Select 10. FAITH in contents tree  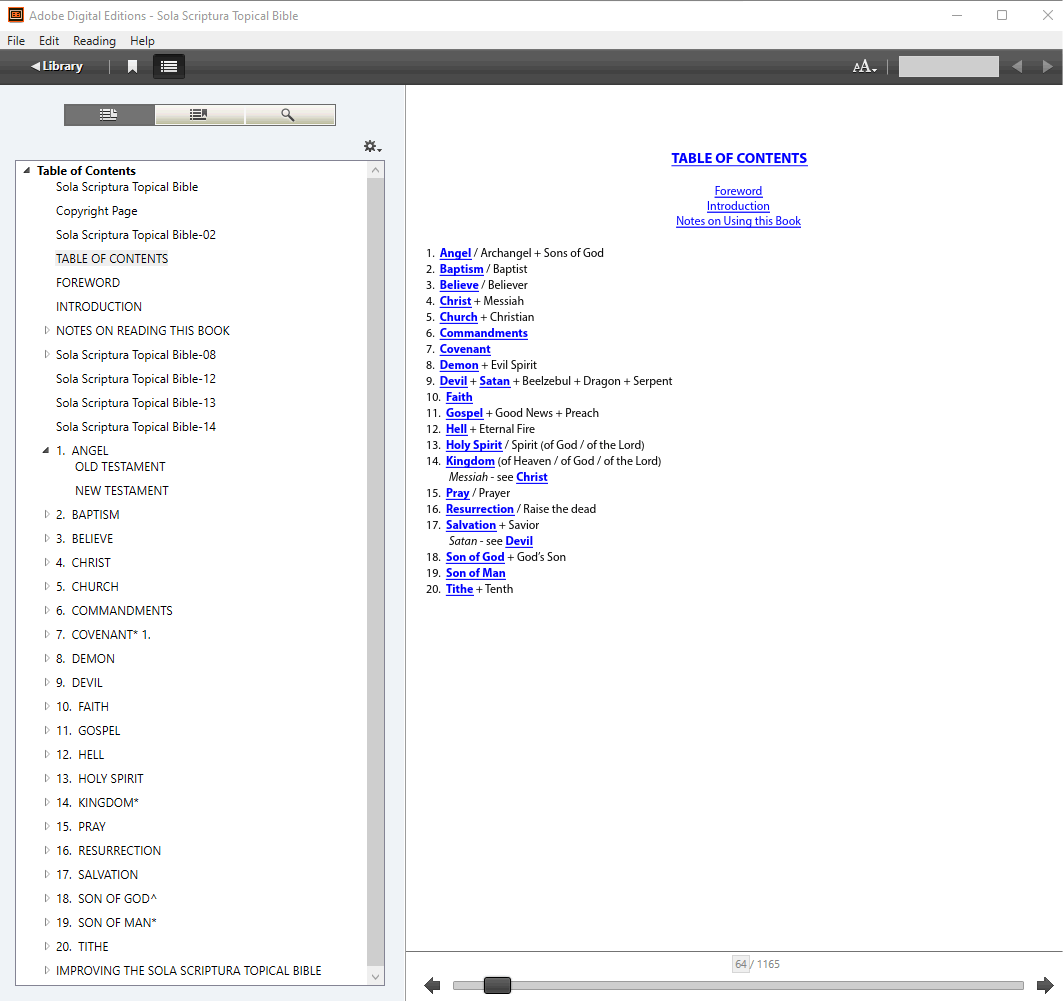[x=83, y=706]
